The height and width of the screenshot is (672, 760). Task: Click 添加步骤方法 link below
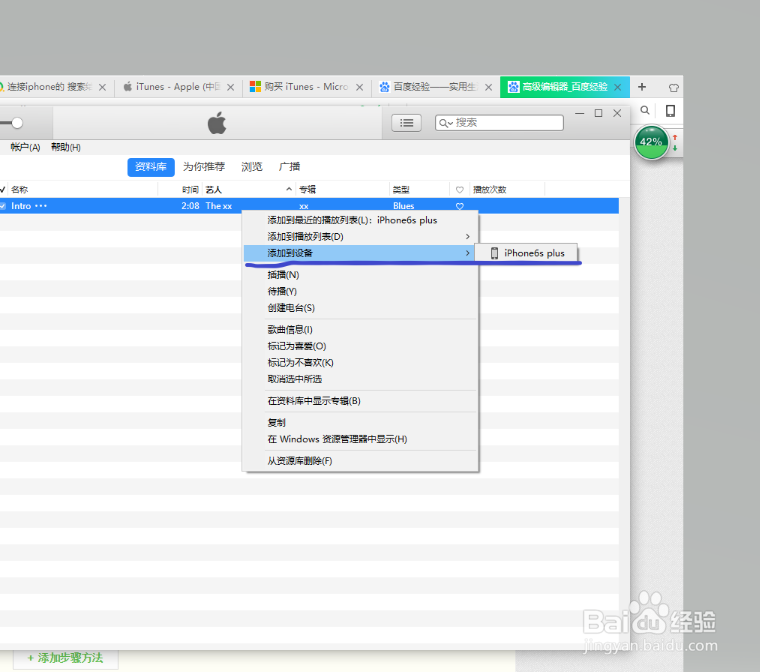coord(65,658)
